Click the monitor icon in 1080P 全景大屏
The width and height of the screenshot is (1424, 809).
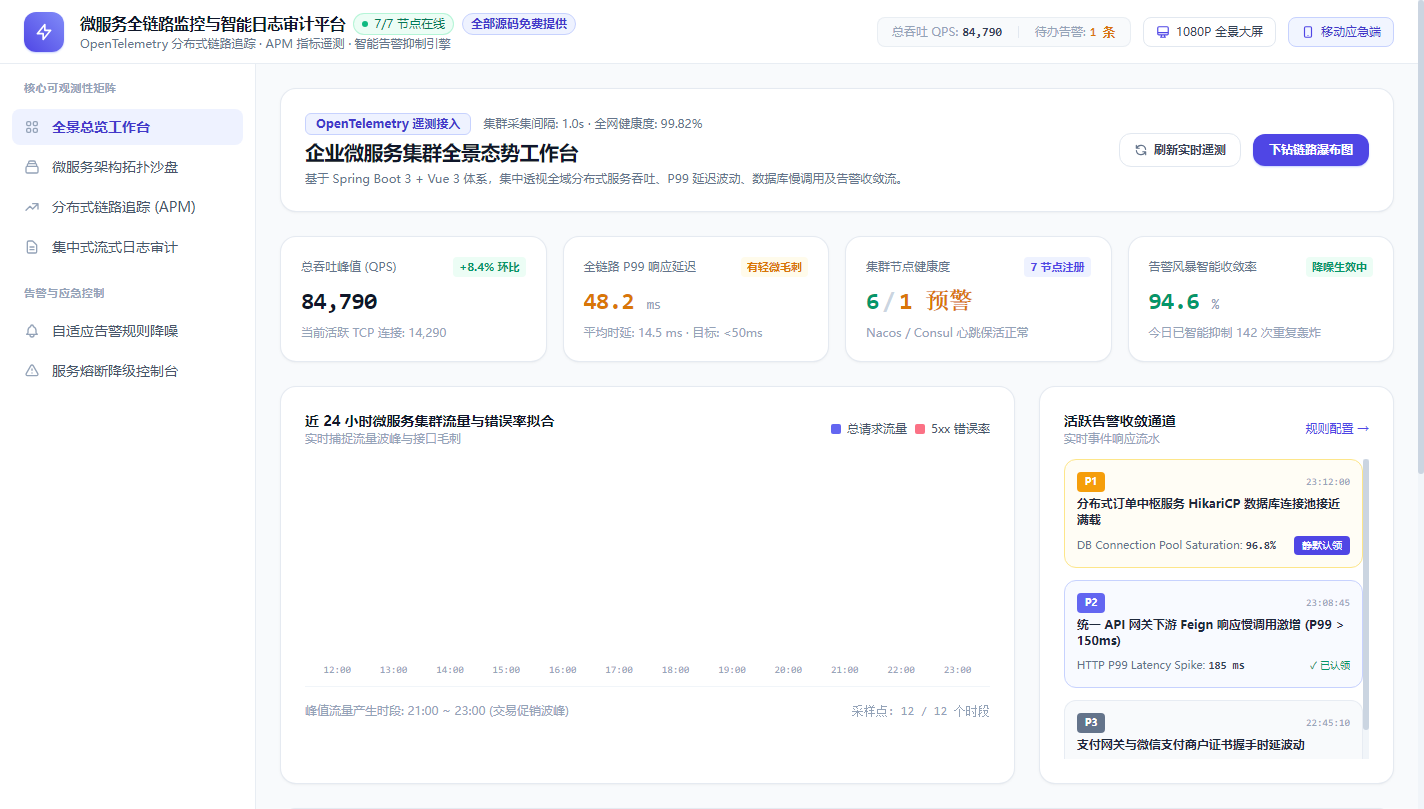pos(1163,32)
